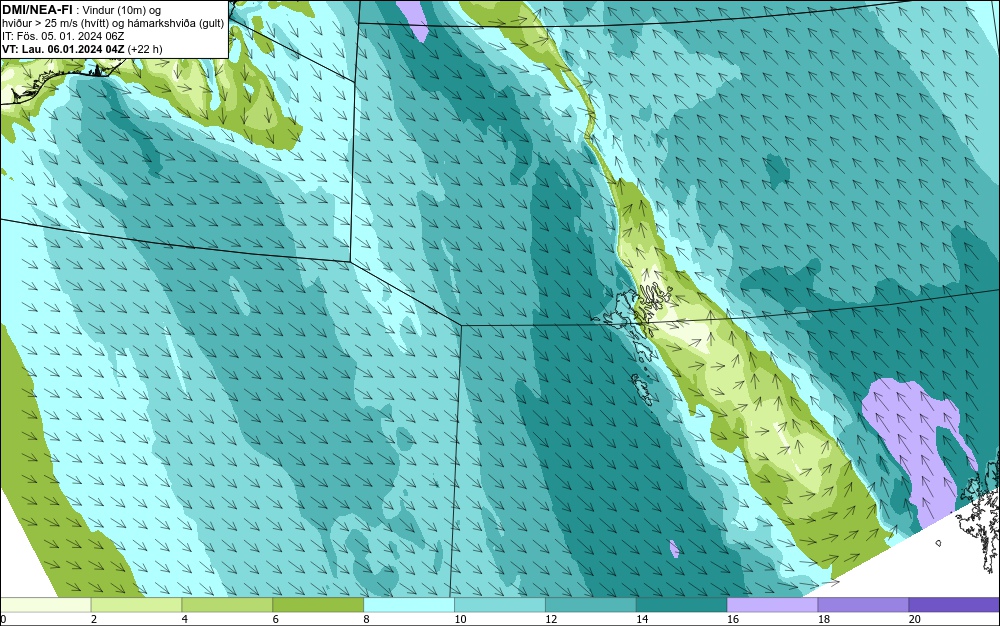This screenshot has height=626, width=1000.
Task: Click the legend label "10"
Action: (x=460, y=619)
